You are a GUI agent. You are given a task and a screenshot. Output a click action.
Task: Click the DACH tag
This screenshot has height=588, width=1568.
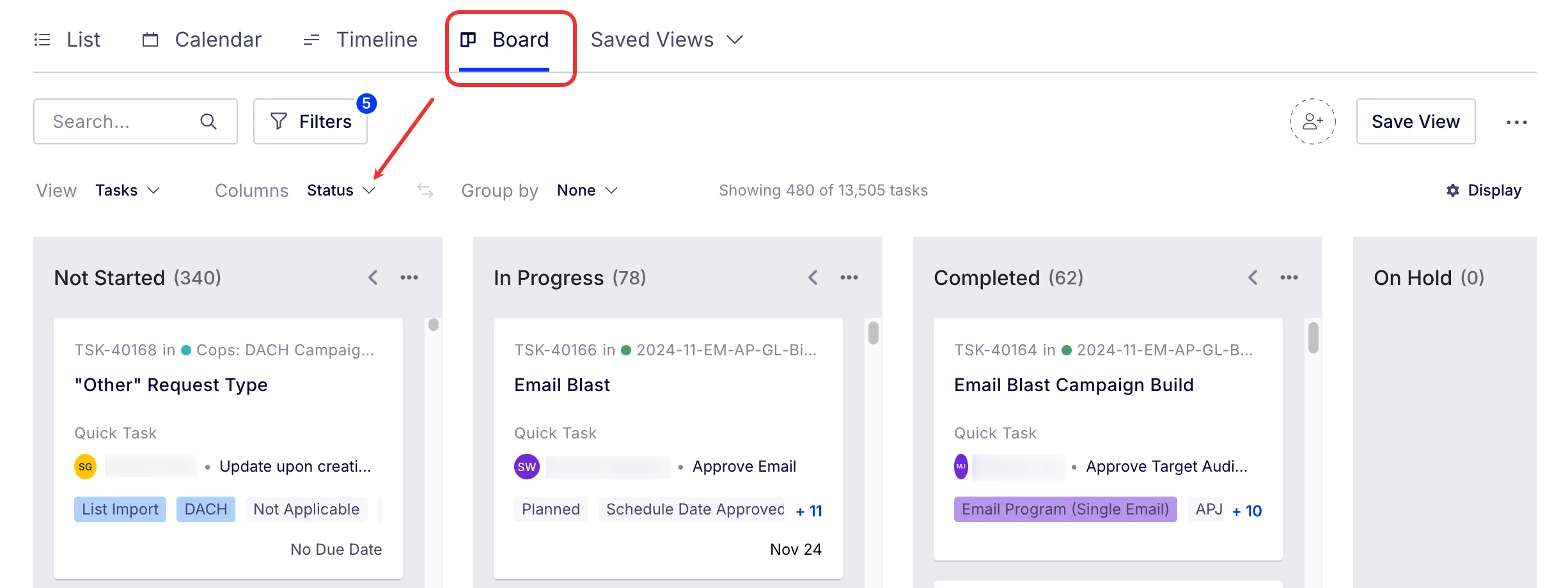click(206, 509)
